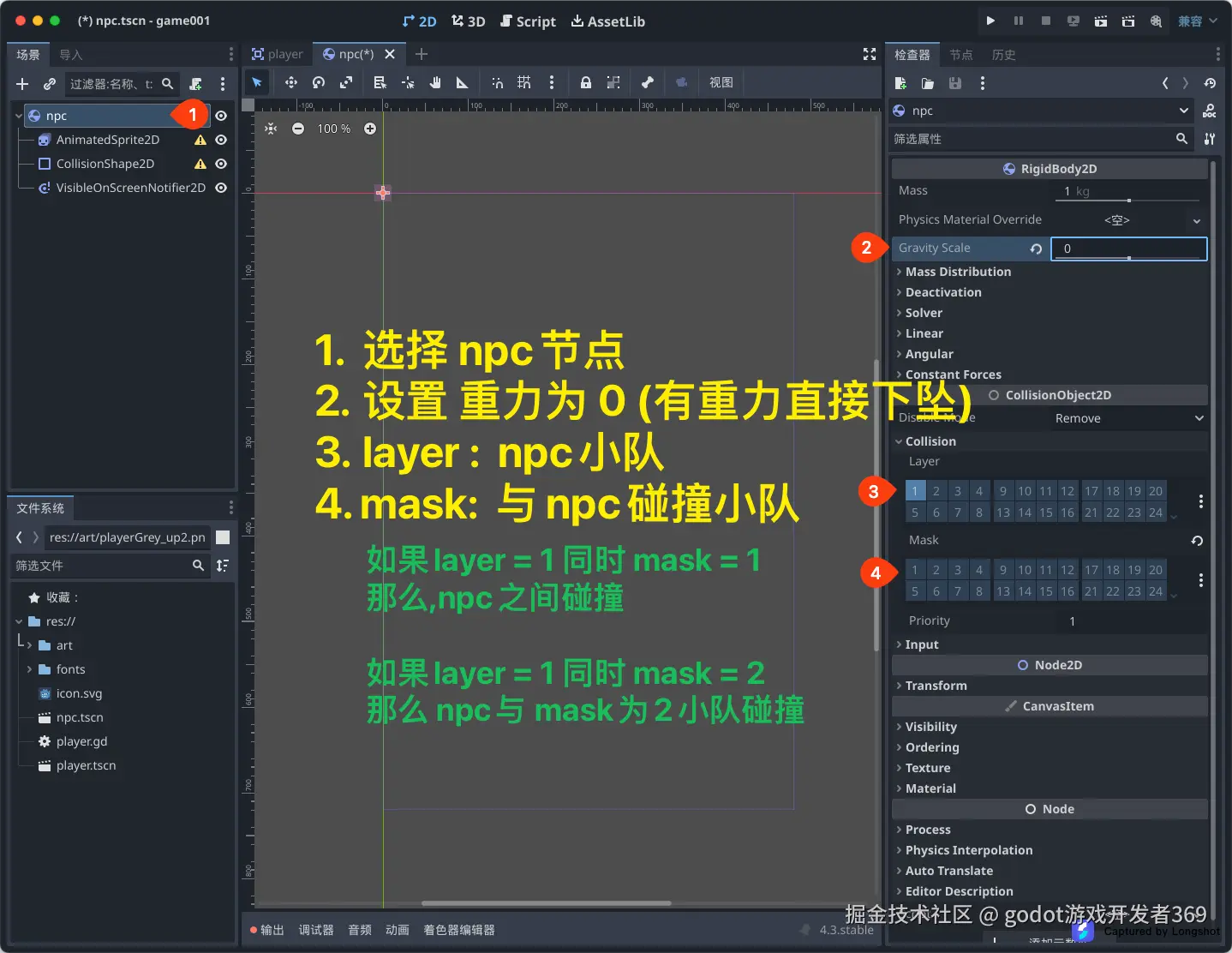The width and height of the screenshot is (1232, 953).
Task: Zoom in the 2D viewport
Action: click(370, 129)
